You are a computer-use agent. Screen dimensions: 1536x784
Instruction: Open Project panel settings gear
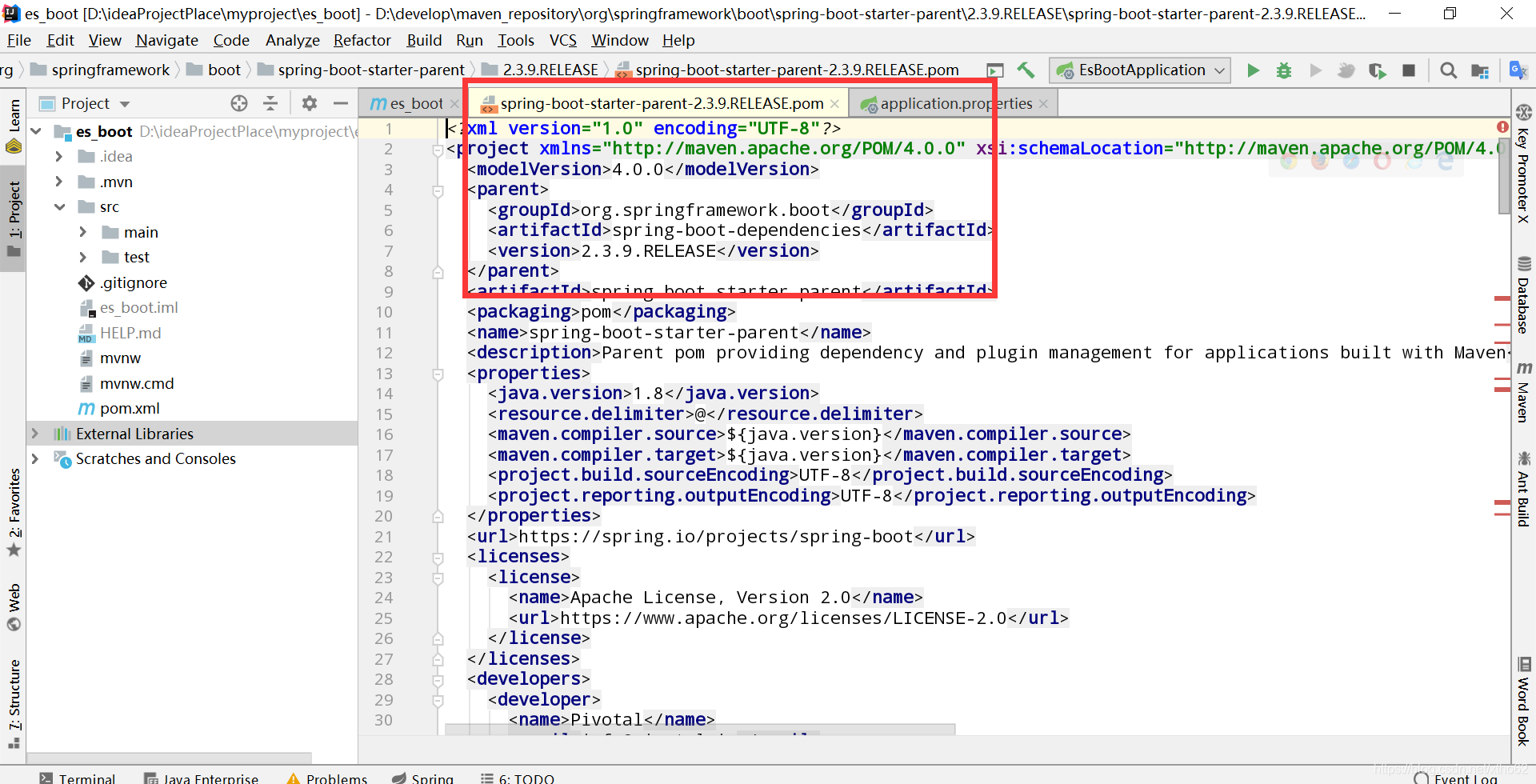310,103
